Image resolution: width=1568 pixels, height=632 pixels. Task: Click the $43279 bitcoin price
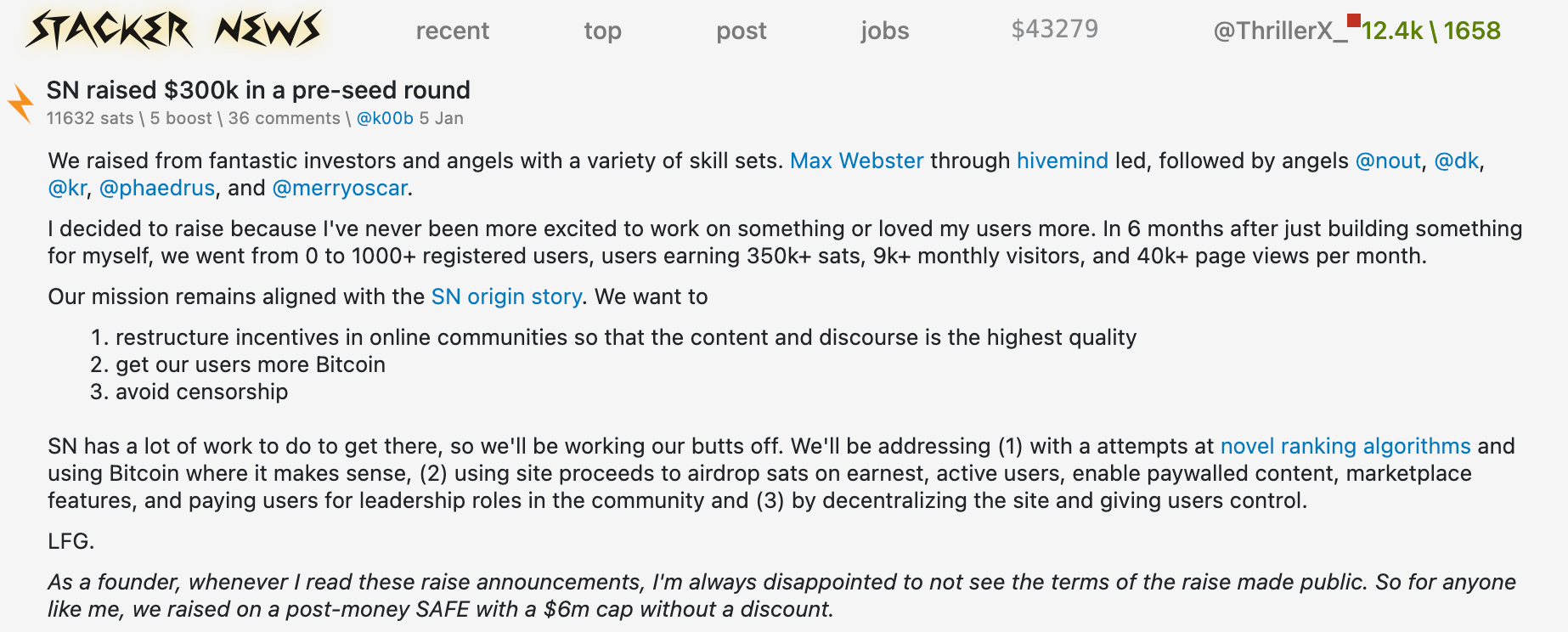click(x=1054, y=29)
